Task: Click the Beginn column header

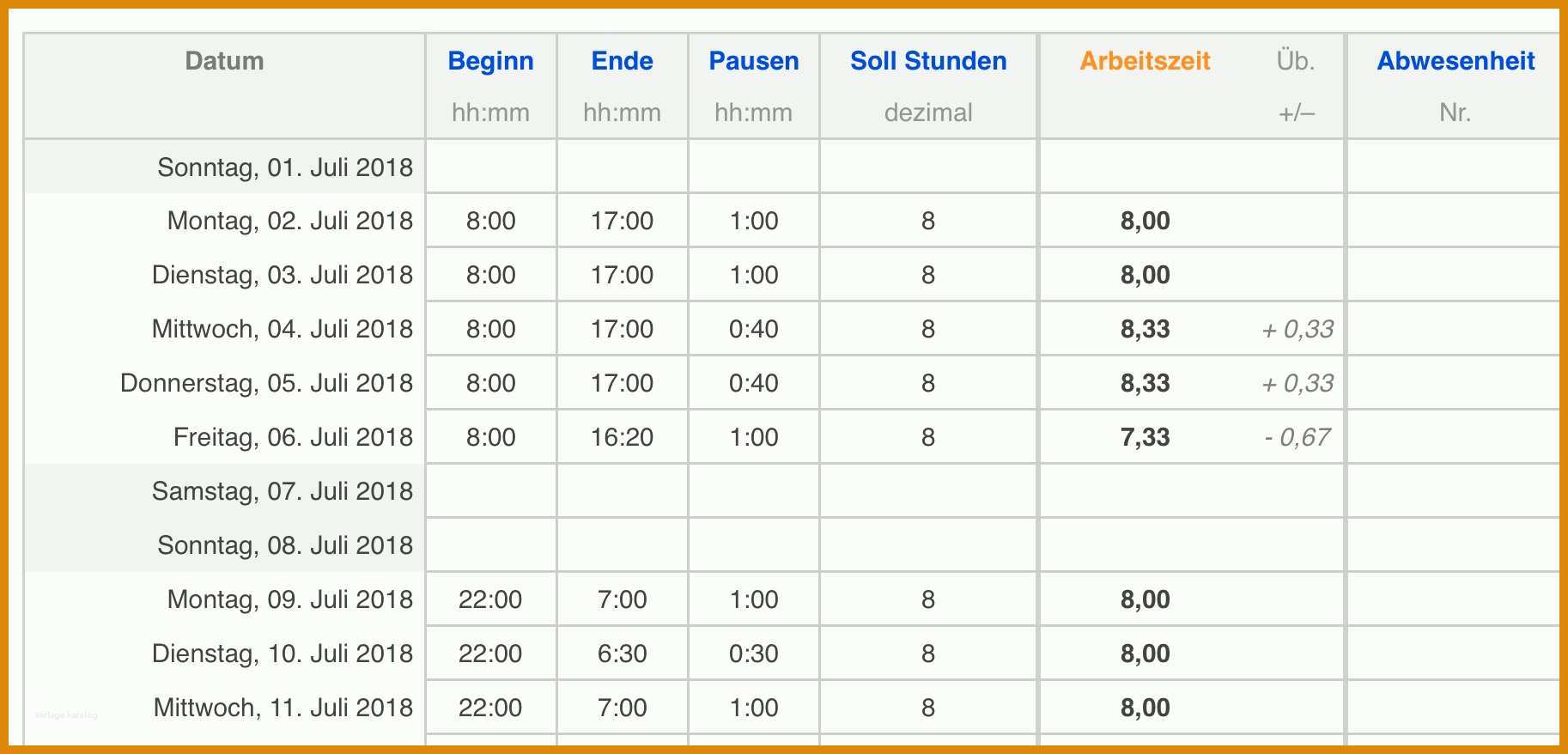Action: point(490,61)
